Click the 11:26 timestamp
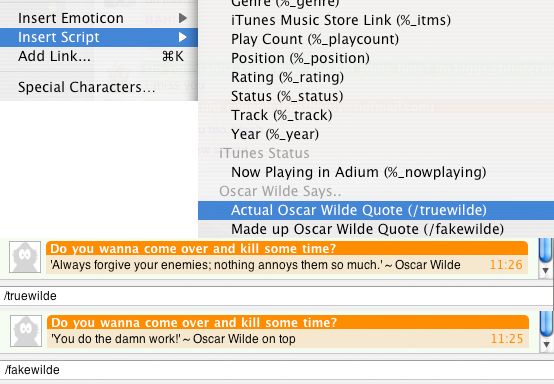This screenshot has width=554, height=384. (506, 265)
